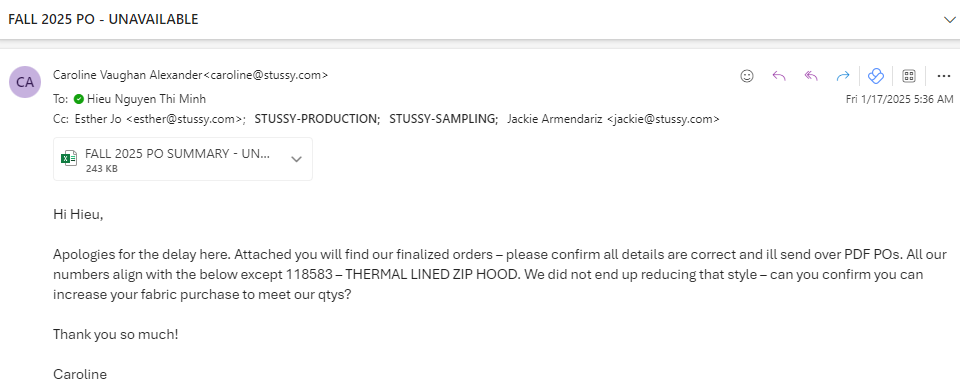Screen dimensions: 960x391
Task: Open the emoji reaction smiley icon
Action: click(747, 76)
